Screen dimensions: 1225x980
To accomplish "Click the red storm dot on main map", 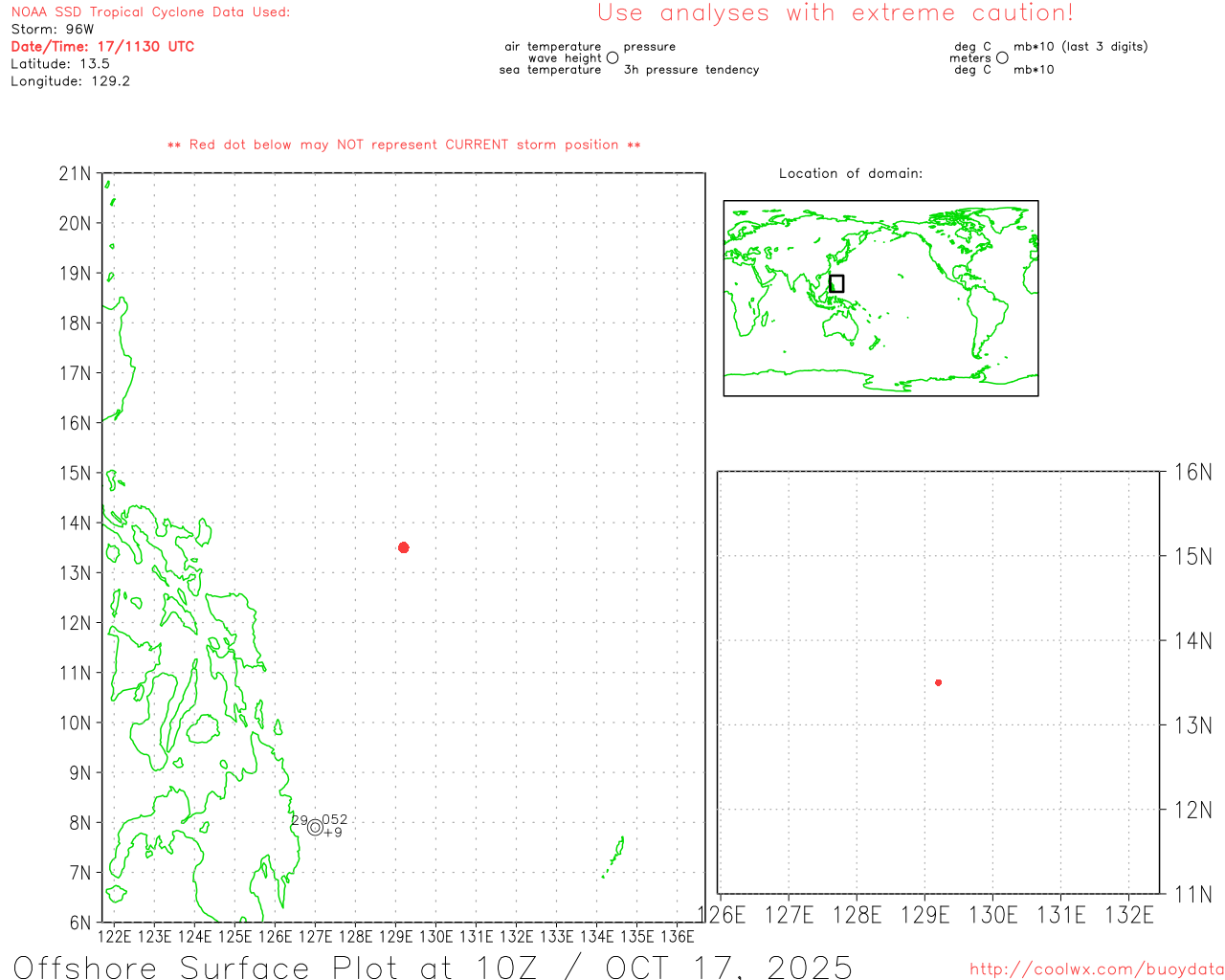I will (404, 547).
